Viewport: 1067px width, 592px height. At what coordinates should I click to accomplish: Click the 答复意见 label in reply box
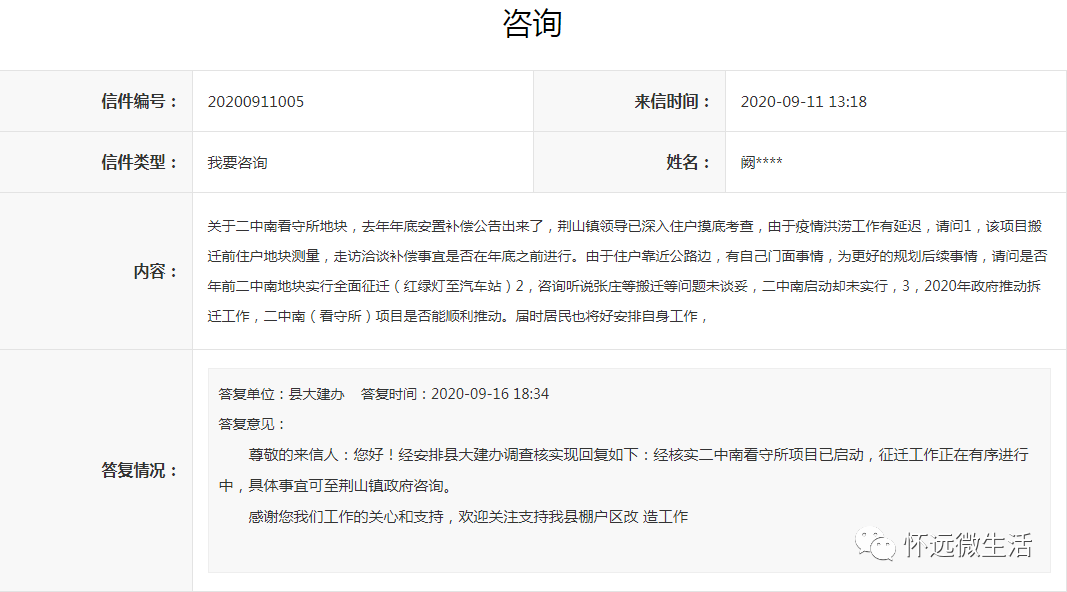pyautogui.click(x=252, y=424)
